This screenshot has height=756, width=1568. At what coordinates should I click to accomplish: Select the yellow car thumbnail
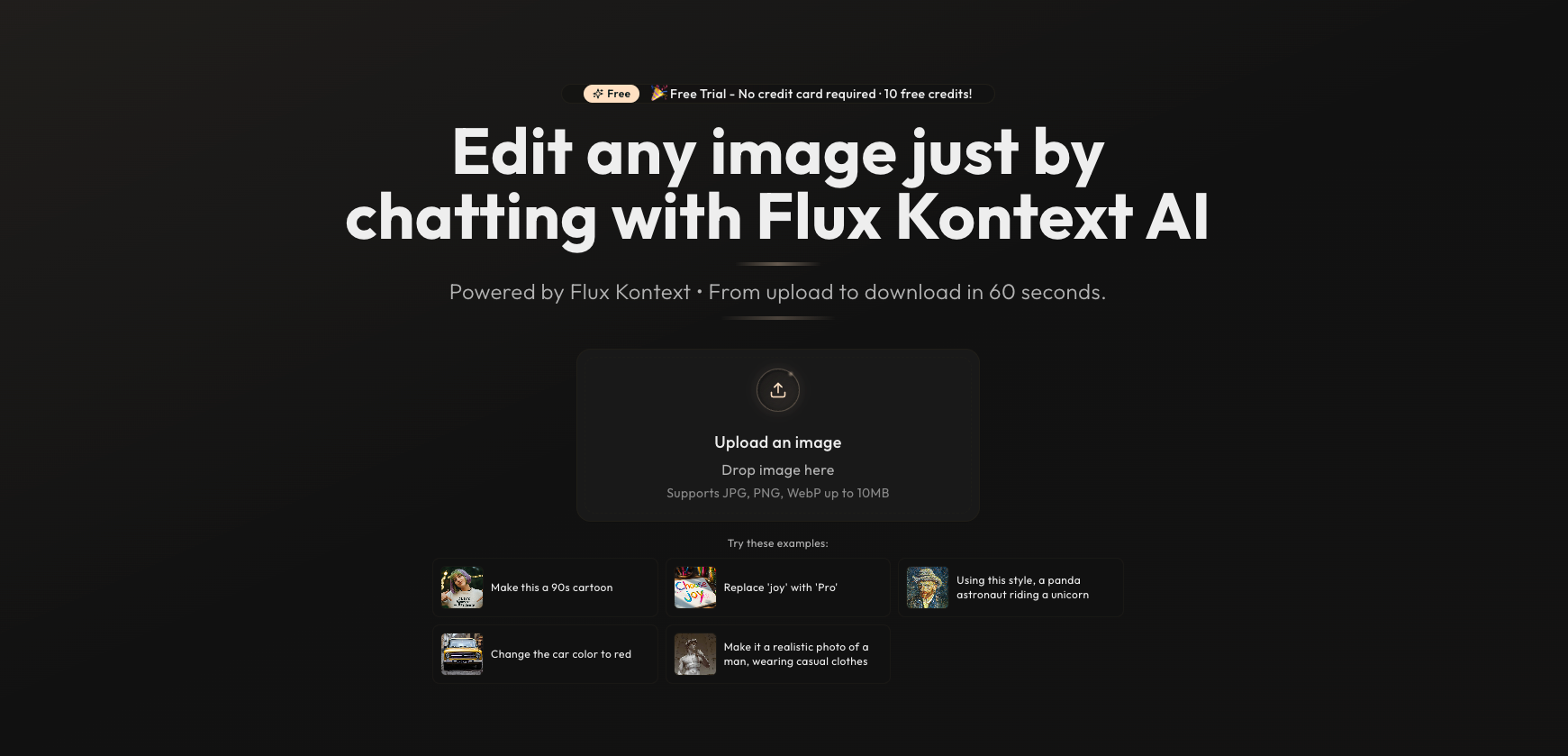click(462, 654)
